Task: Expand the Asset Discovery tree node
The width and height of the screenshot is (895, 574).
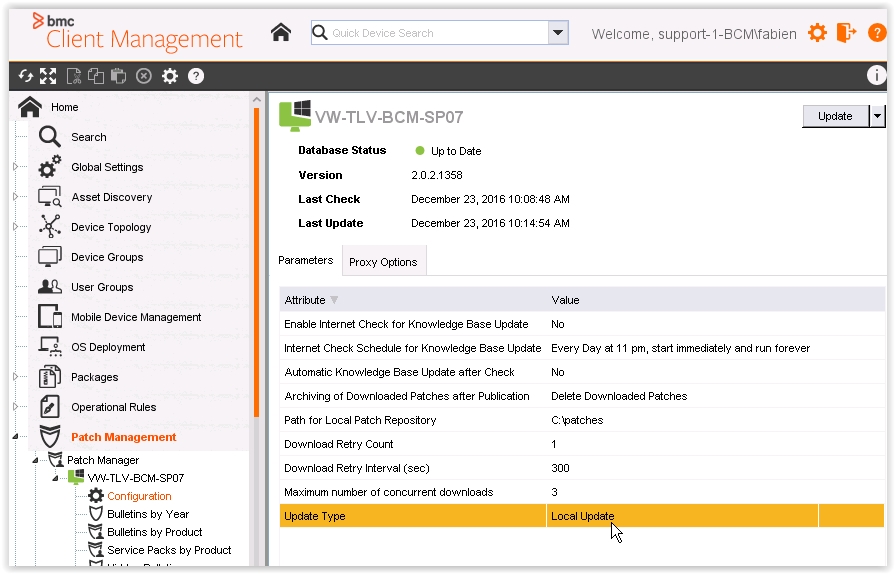Action: click(15, 197)
